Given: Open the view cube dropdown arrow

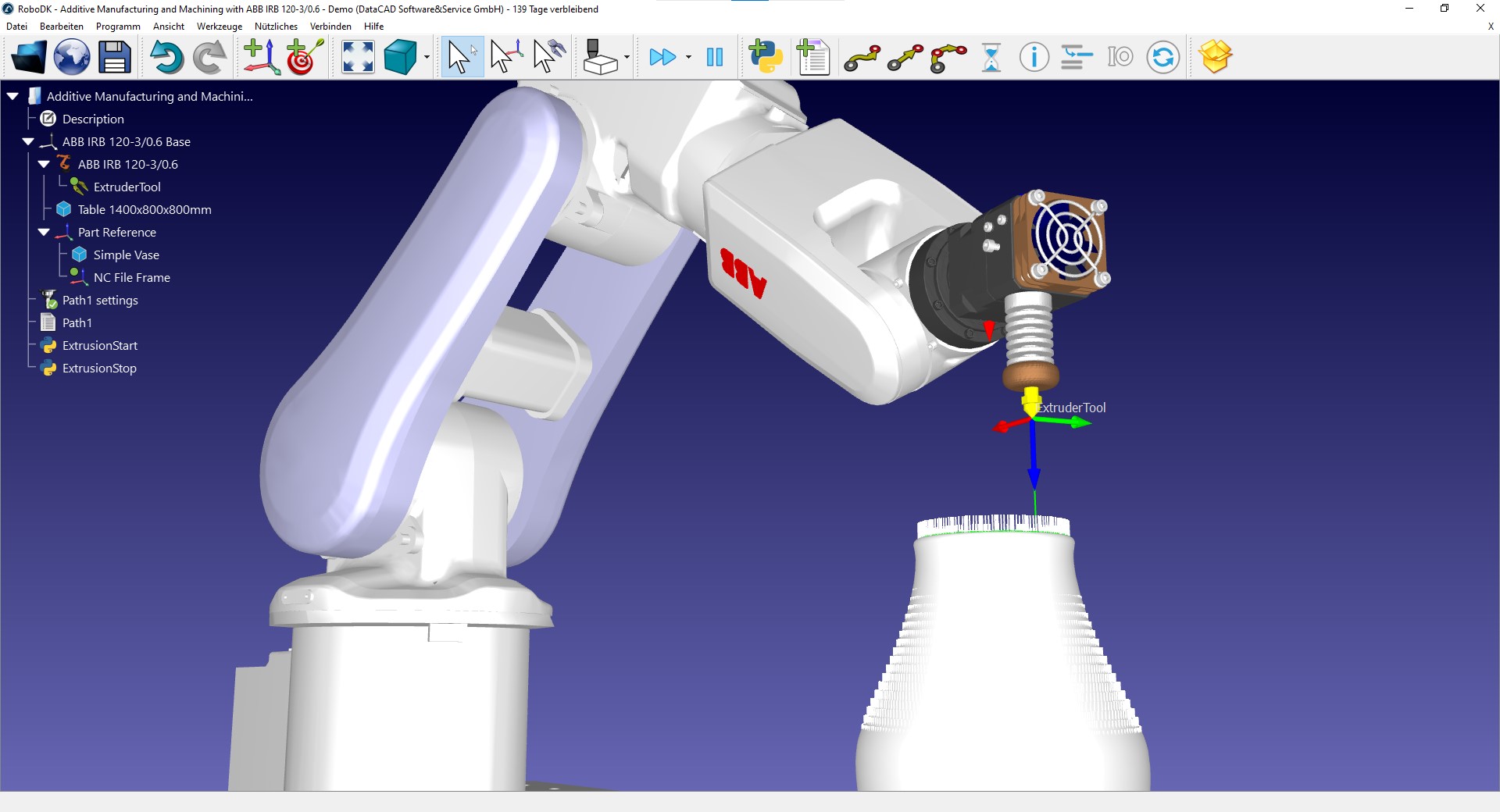Looking at the screenshot, I should coord(427,57).
